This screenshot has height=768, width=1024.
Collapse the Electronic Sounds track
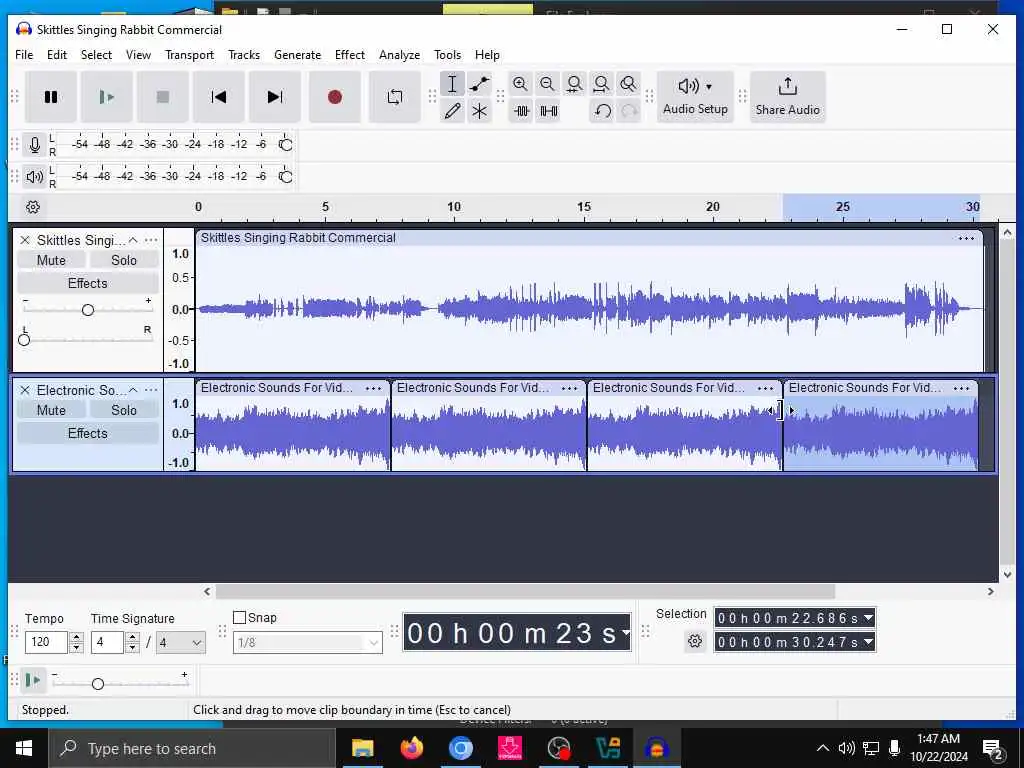click(x=133, y=391)
